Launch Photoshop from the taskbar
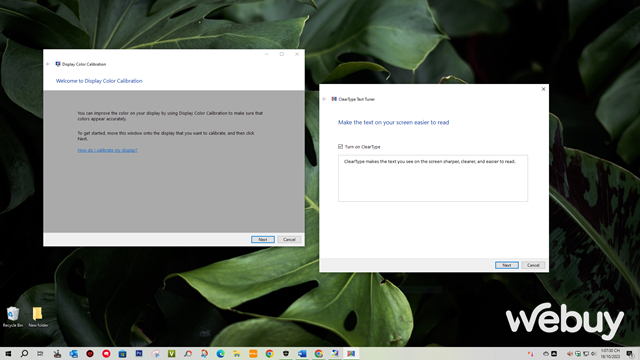640x360 pixels. click(139, 353)
